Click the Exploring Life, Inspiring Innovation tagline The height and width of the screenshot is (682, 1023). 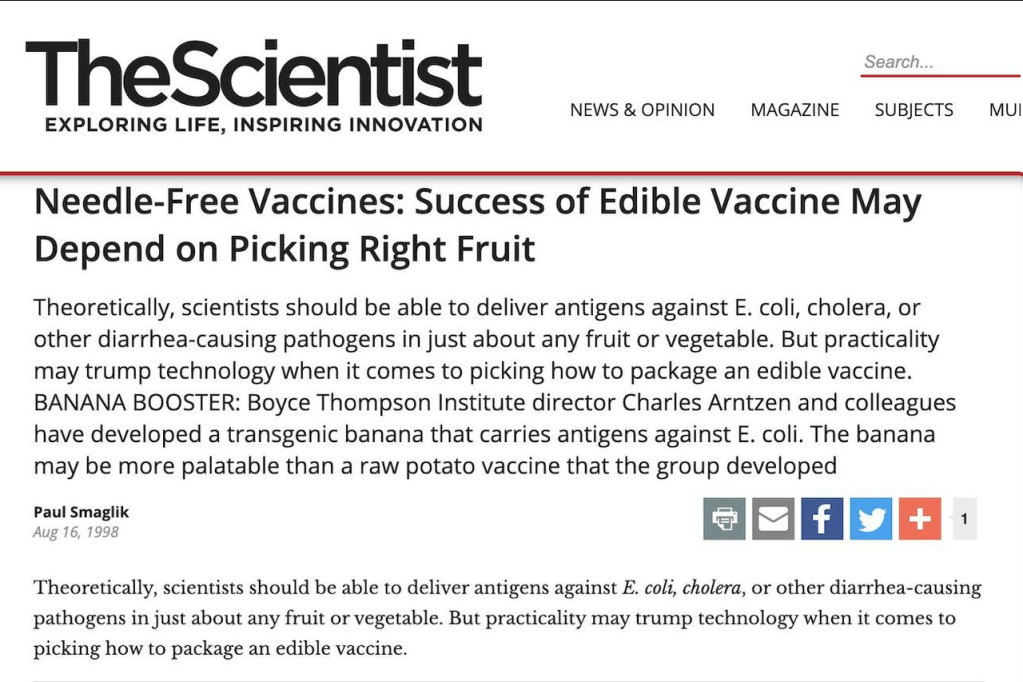tap(263, 125)
